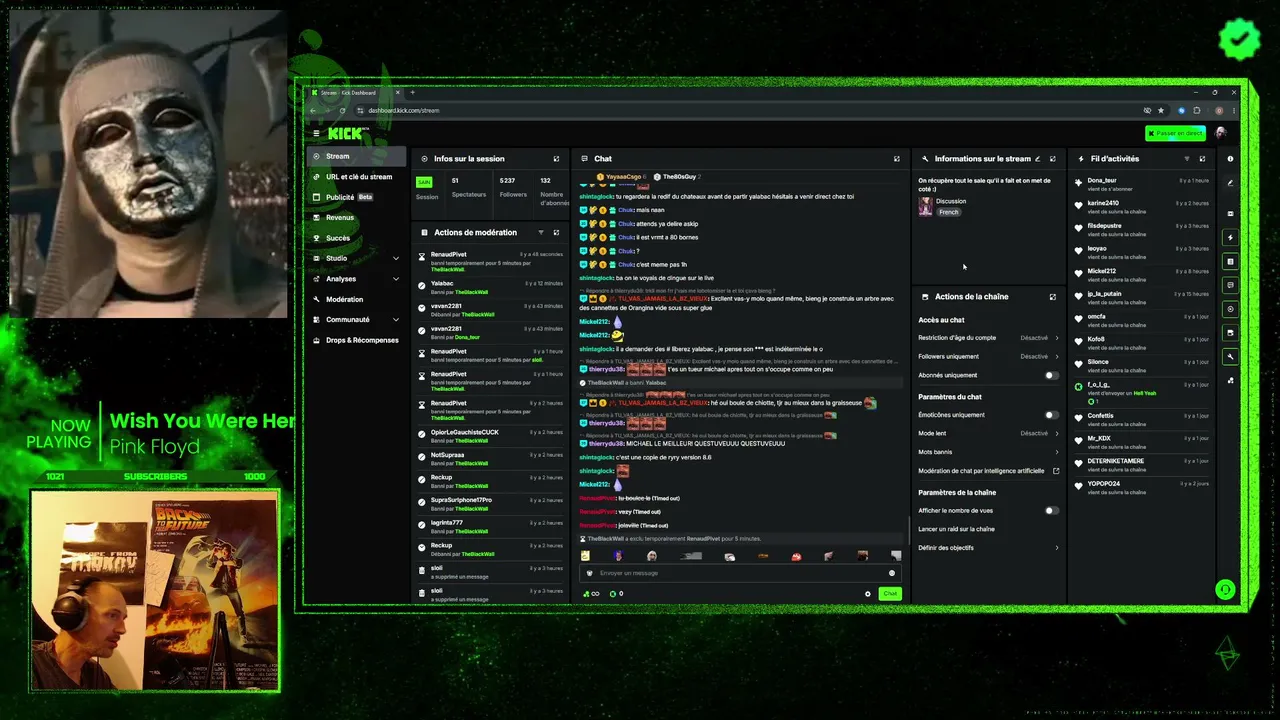Filter the Fil d'activités feed
1280x720 pixels.
click(1187, 158)
